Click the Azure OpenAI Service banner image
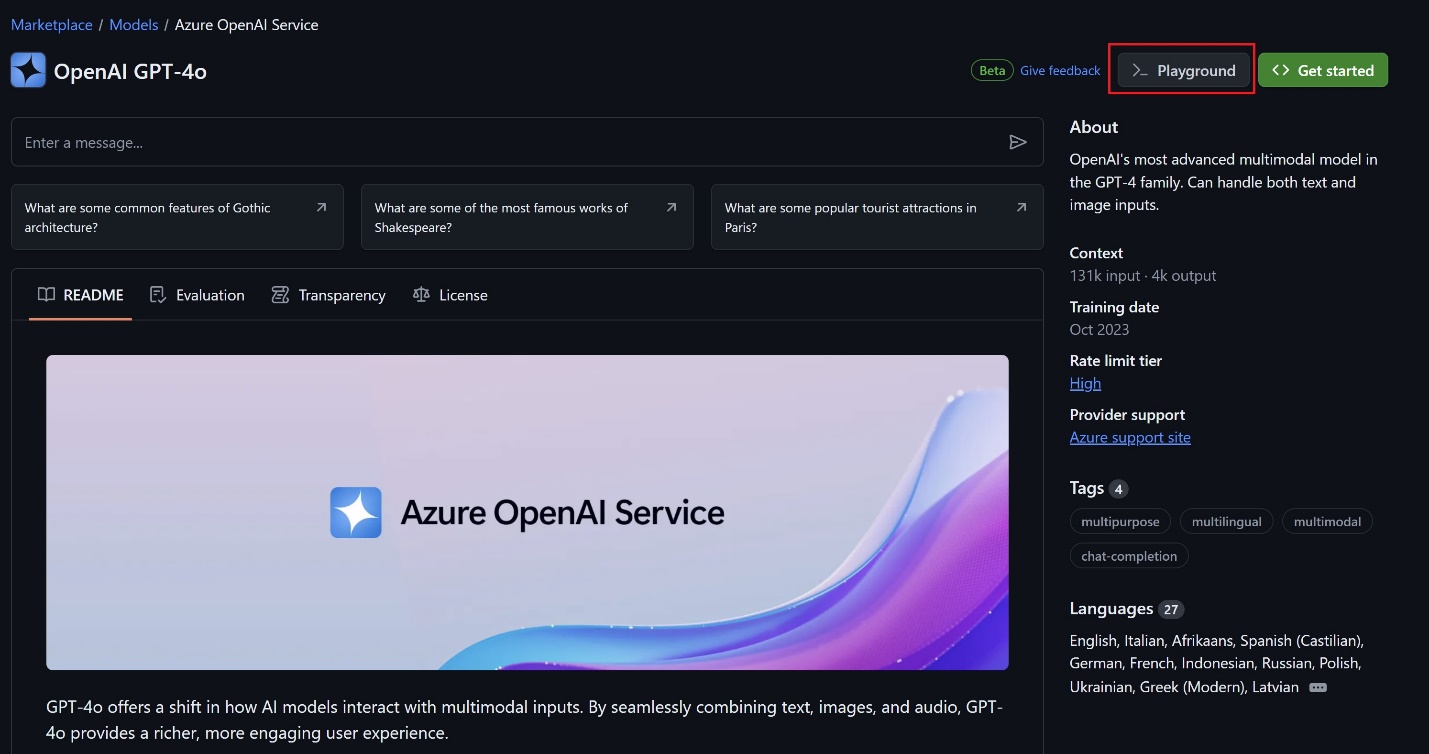This screenshot has width=1429, height=754. [527, 512]
